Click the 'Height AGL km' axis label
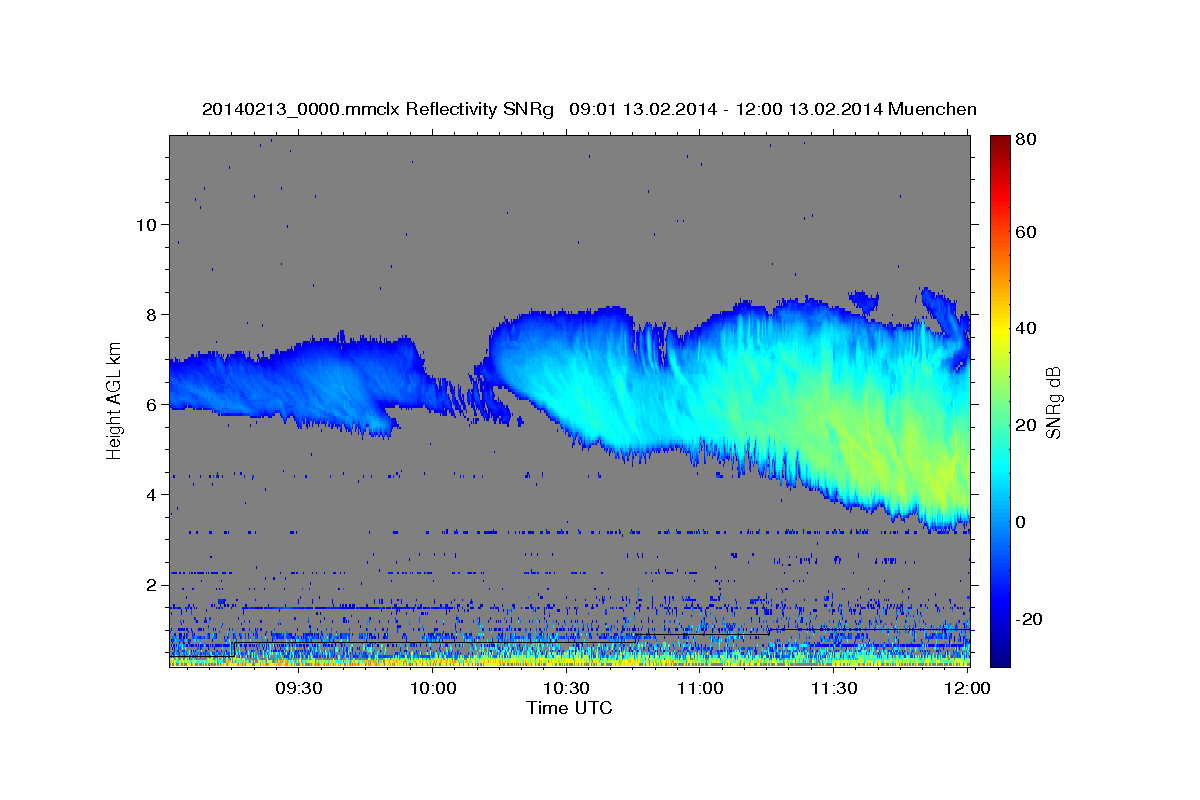The width and height of the screenshot is (1200, 800). (114, 403)
